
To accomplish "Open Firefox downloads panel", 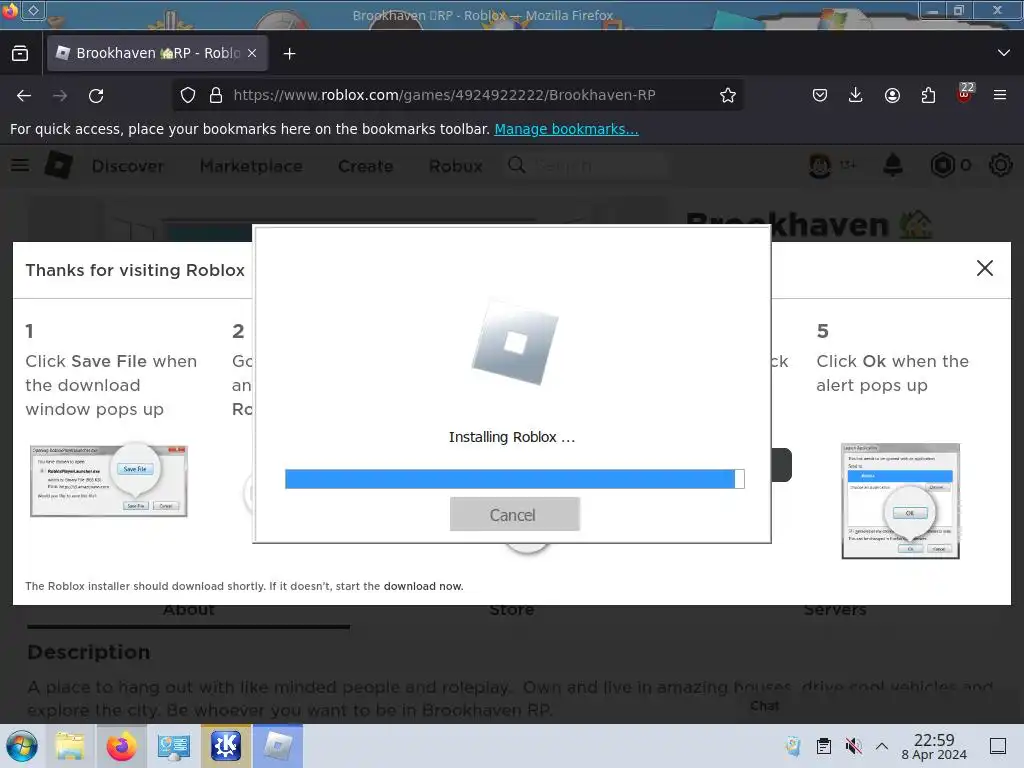I will coord(856,95).
